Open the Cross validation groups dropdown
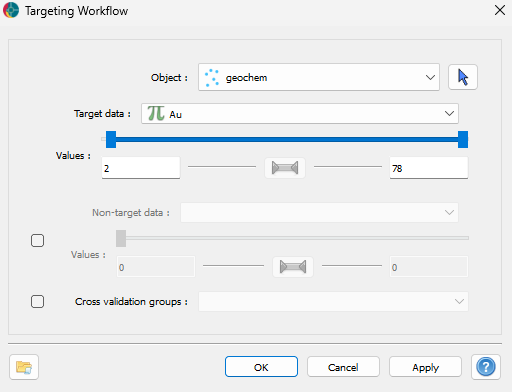This screenshot has width=512, height=392. pos(333,302)
